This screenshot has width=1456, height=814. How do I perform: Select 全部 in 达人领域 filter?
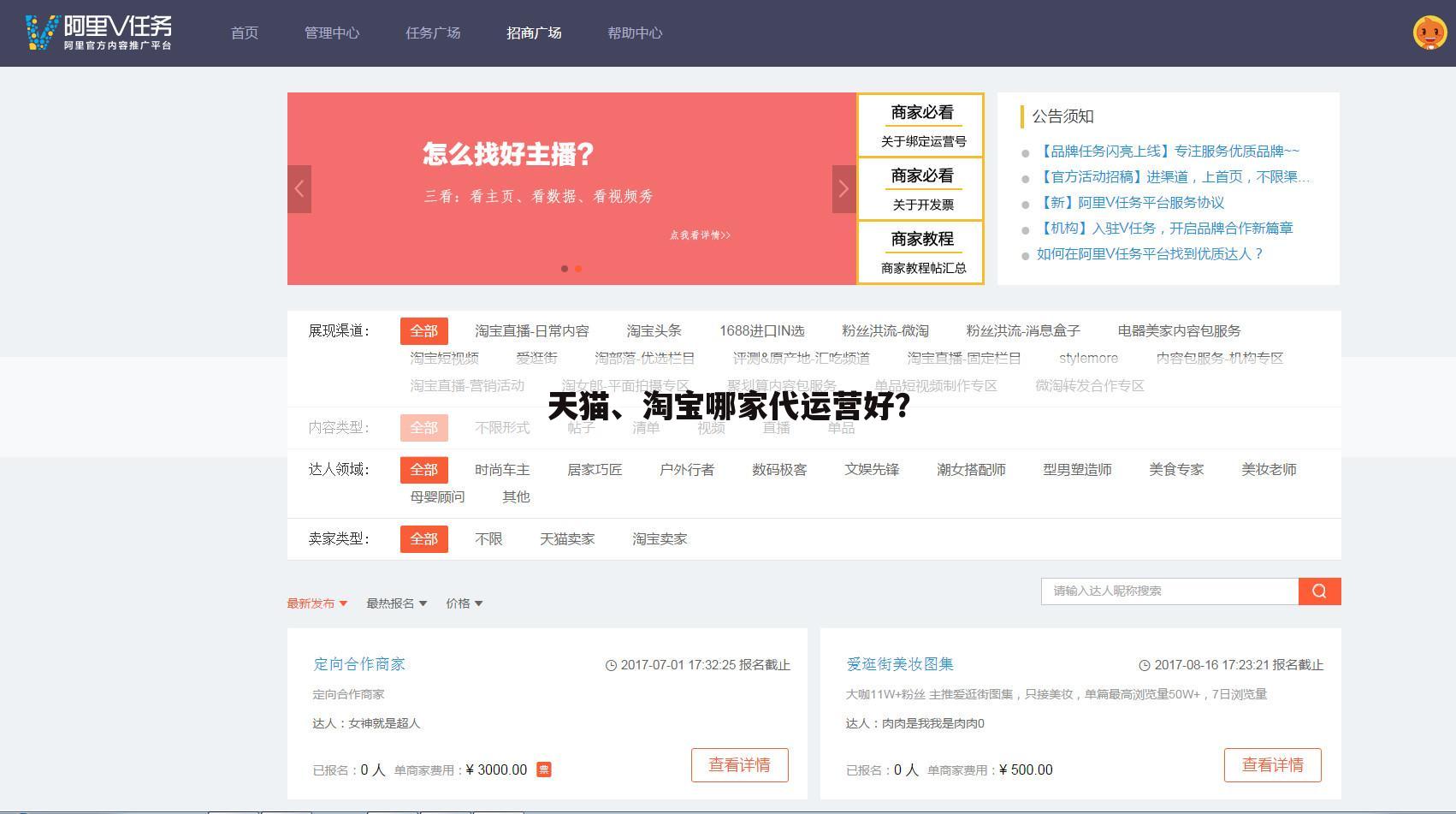423,470
